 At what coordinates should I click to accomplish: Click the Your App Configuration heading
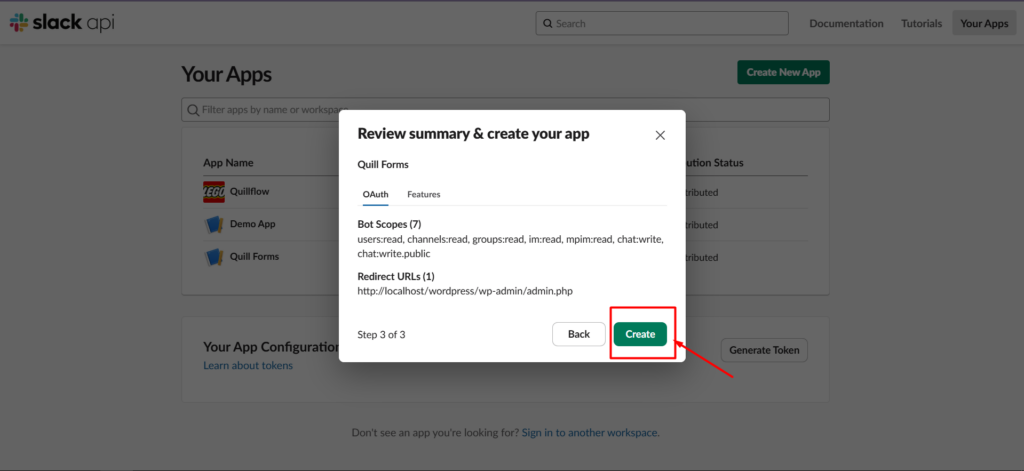(270, 347)
